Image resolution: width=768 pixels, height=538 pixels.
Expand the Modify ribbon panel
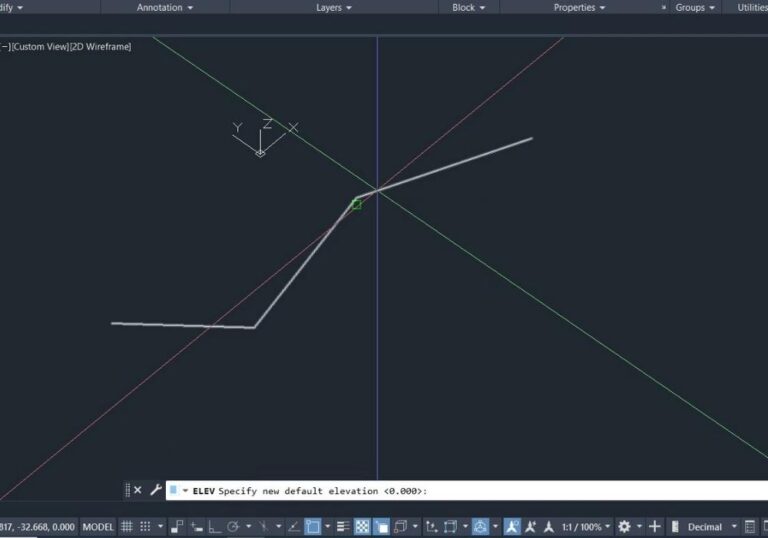click(x=11, y=7)
